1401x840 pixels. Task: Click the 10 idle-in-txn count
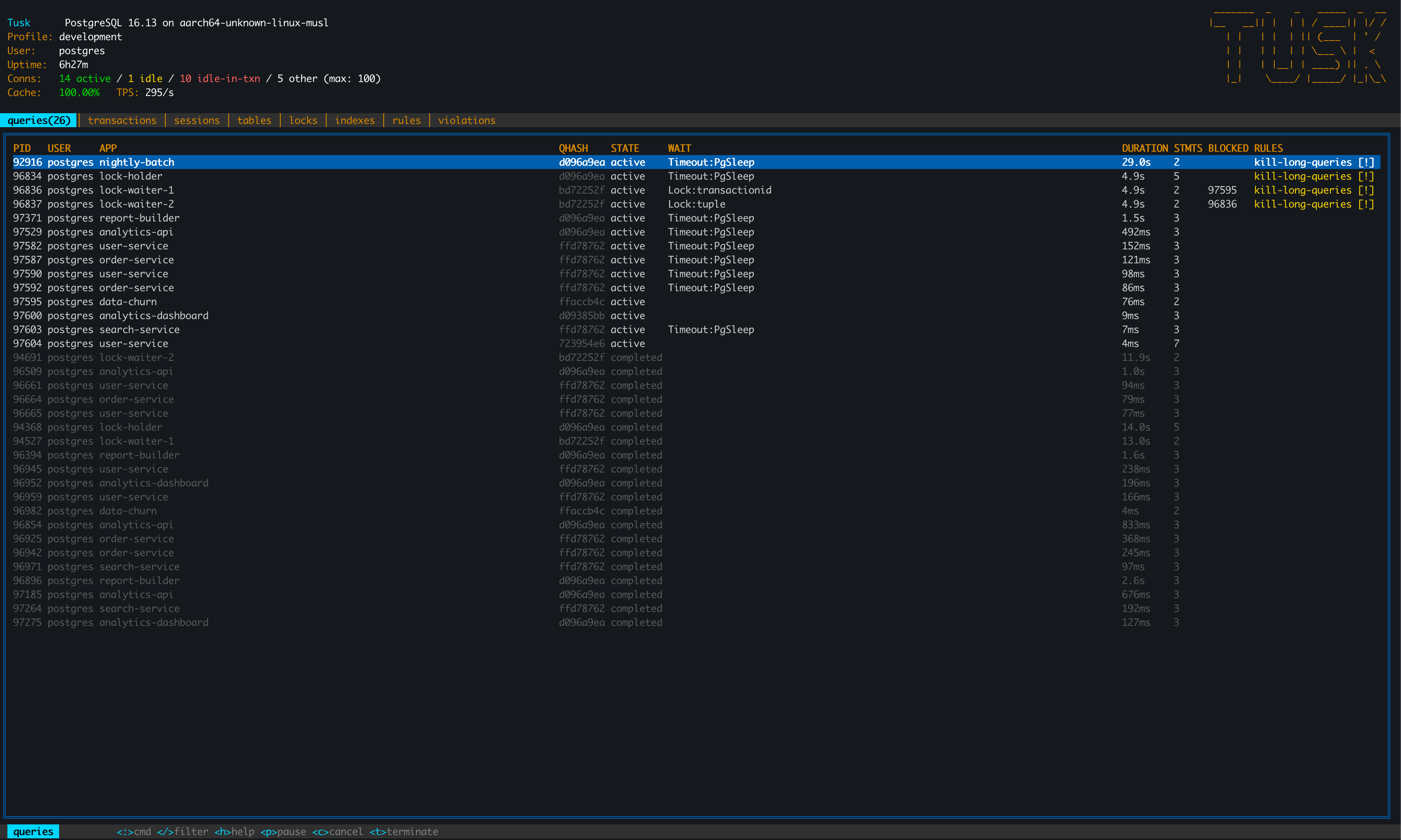pos(220,79)
